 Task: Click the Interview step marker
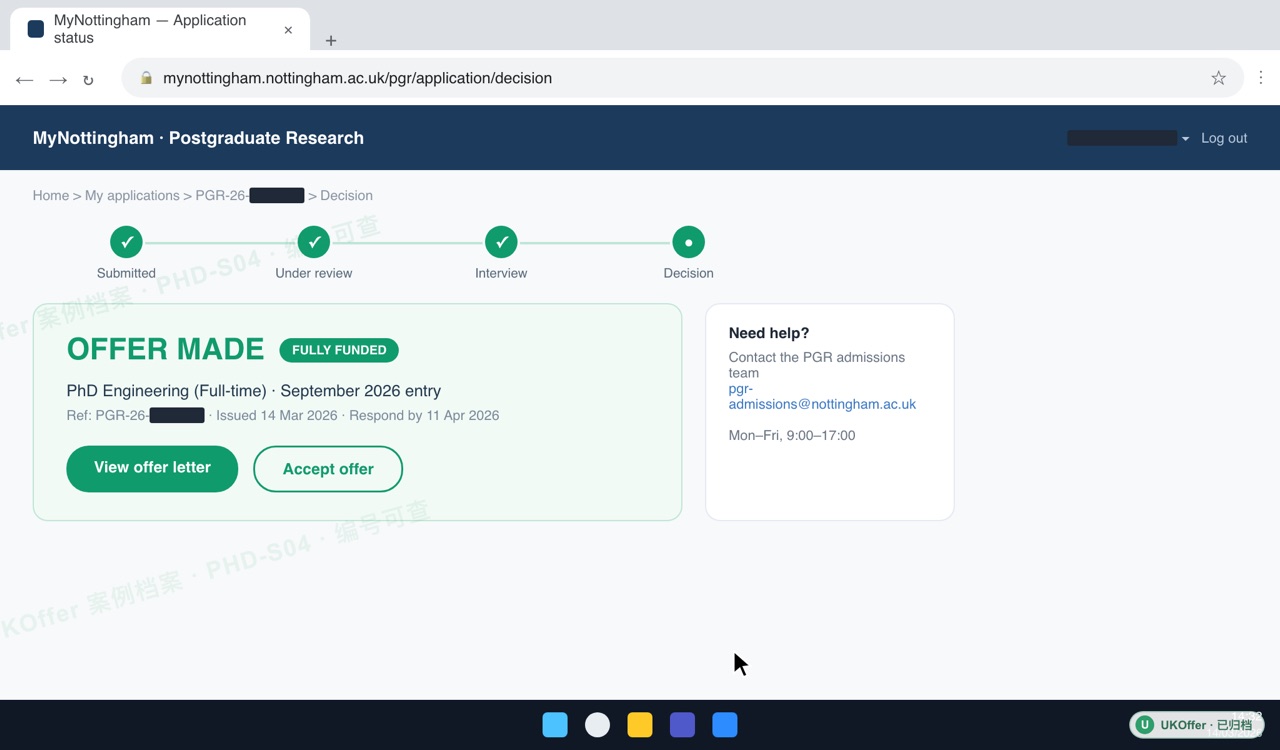pos(501,242)
